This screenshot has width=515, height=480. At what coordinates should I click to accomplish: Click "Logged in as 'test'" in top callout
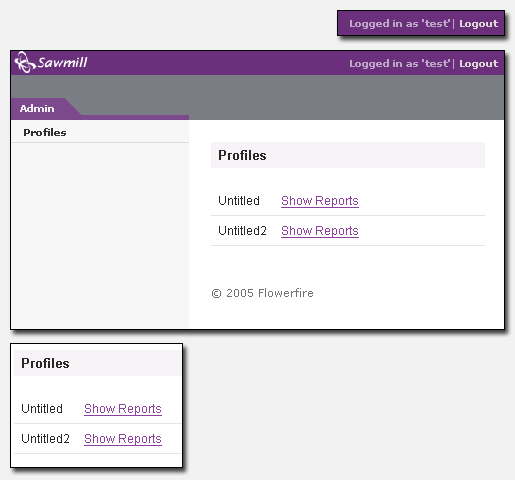point(400,24)
